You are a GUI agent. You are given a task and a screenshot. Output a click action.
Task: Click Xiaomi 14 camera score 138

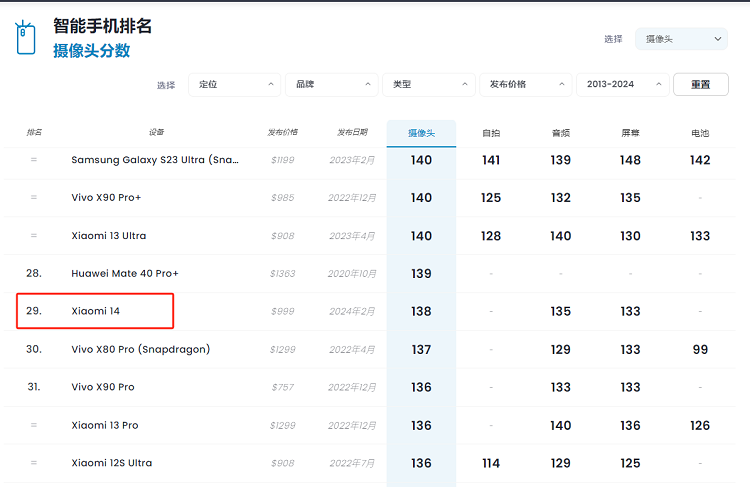pyautogui.click(x=421, y=311)
